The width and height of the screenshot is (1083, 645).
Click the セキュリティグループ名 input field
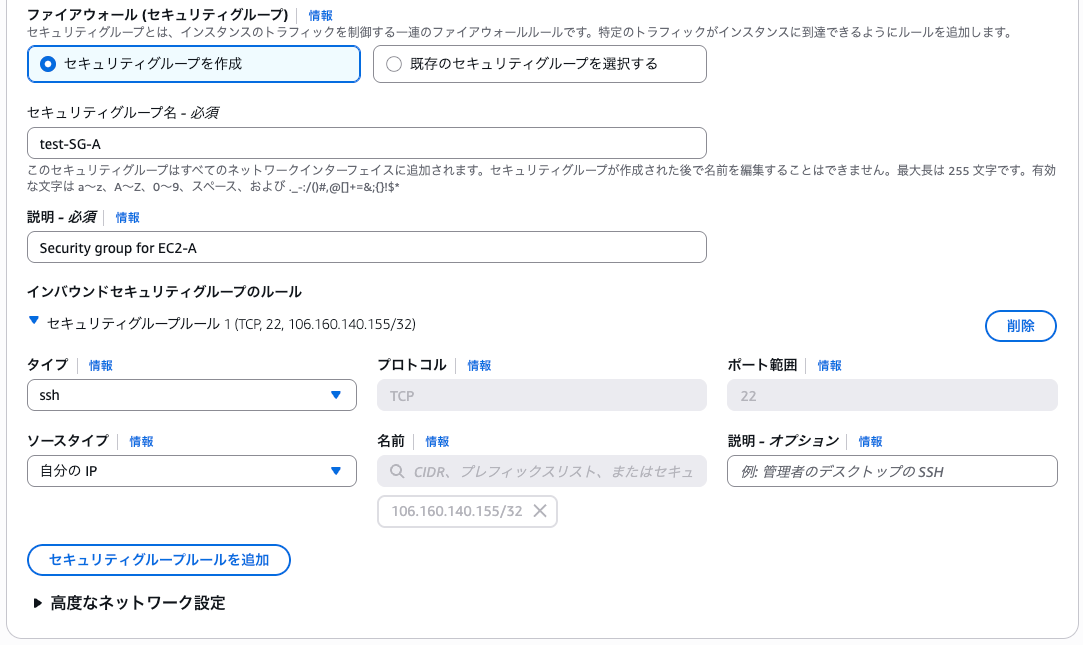point(367,144)
